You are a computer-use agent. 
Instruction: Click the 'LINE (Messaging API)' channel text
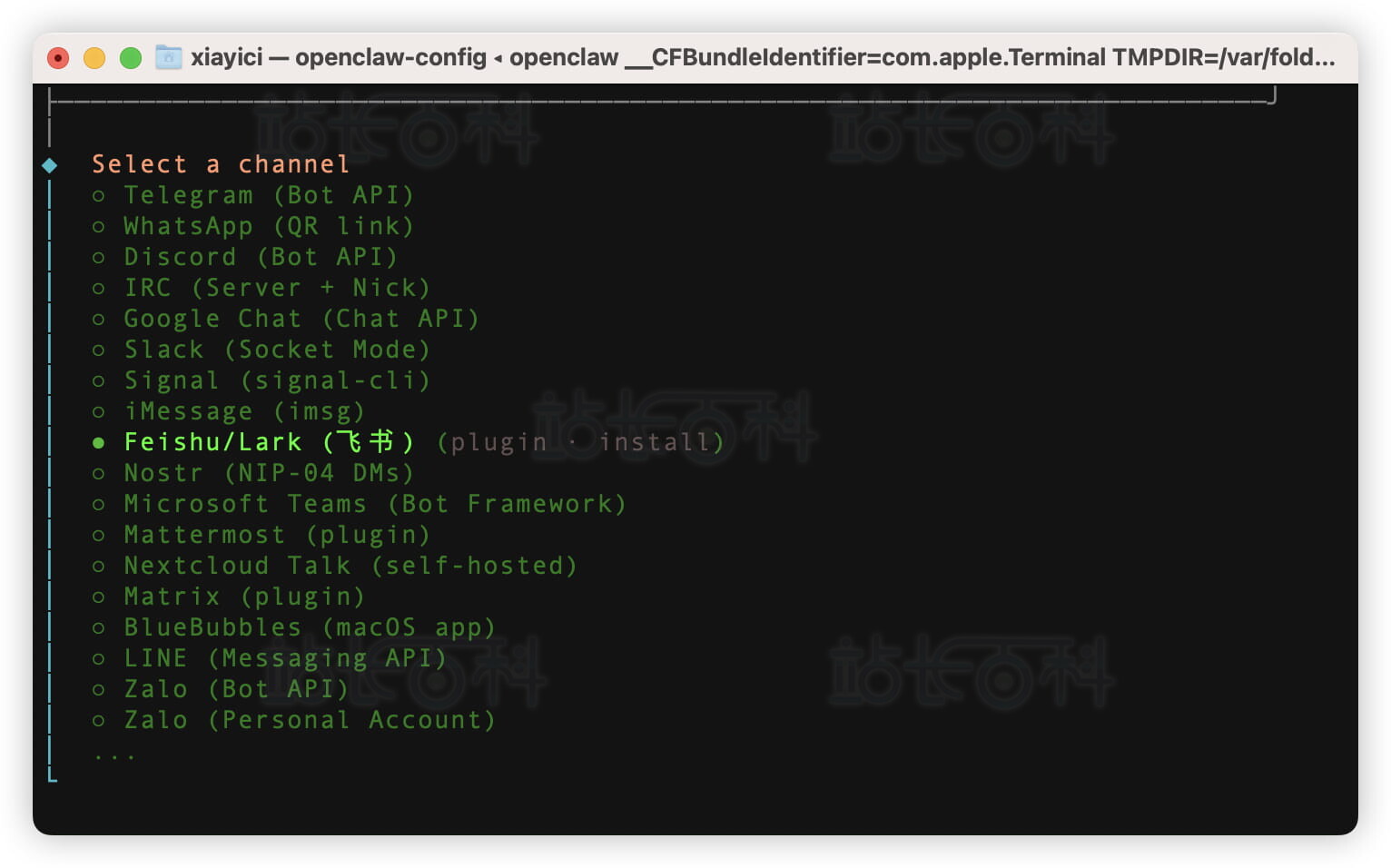point(285,658)
